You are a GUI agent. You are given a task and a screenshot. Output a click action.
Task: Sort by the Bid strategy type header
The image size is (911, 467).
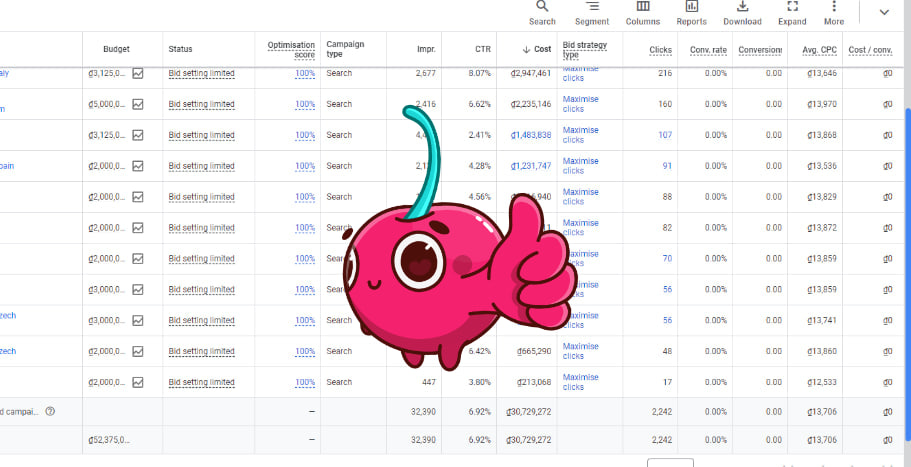(584, 49)
